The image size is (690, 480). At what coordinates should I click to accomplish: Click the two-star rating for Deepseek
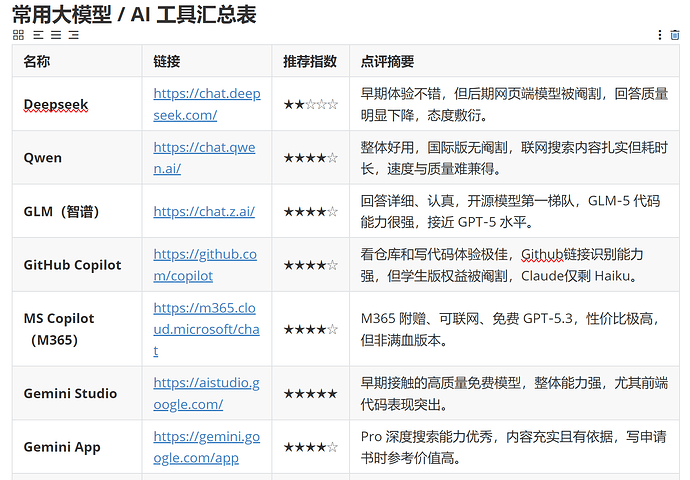click(x=311, y=104)
